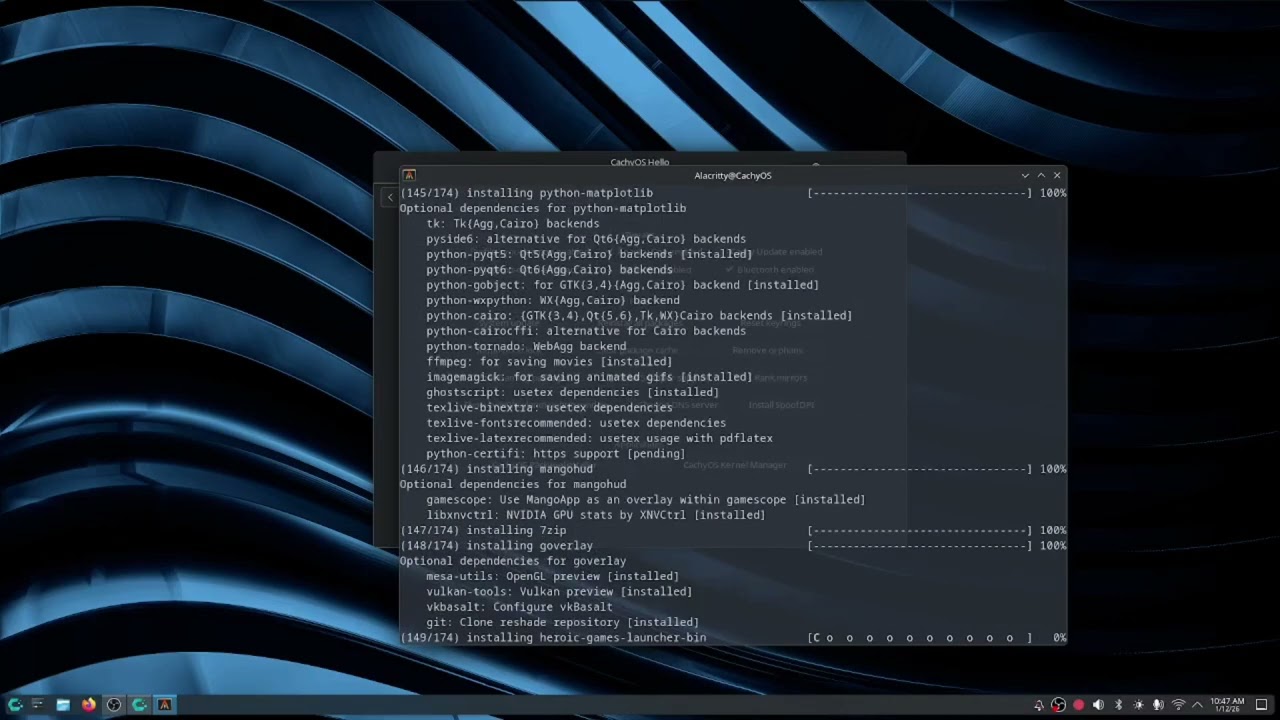Open the clock showing 10:47 AM
This screenshot has height=720, width=1280.
tap(1227, 705)
